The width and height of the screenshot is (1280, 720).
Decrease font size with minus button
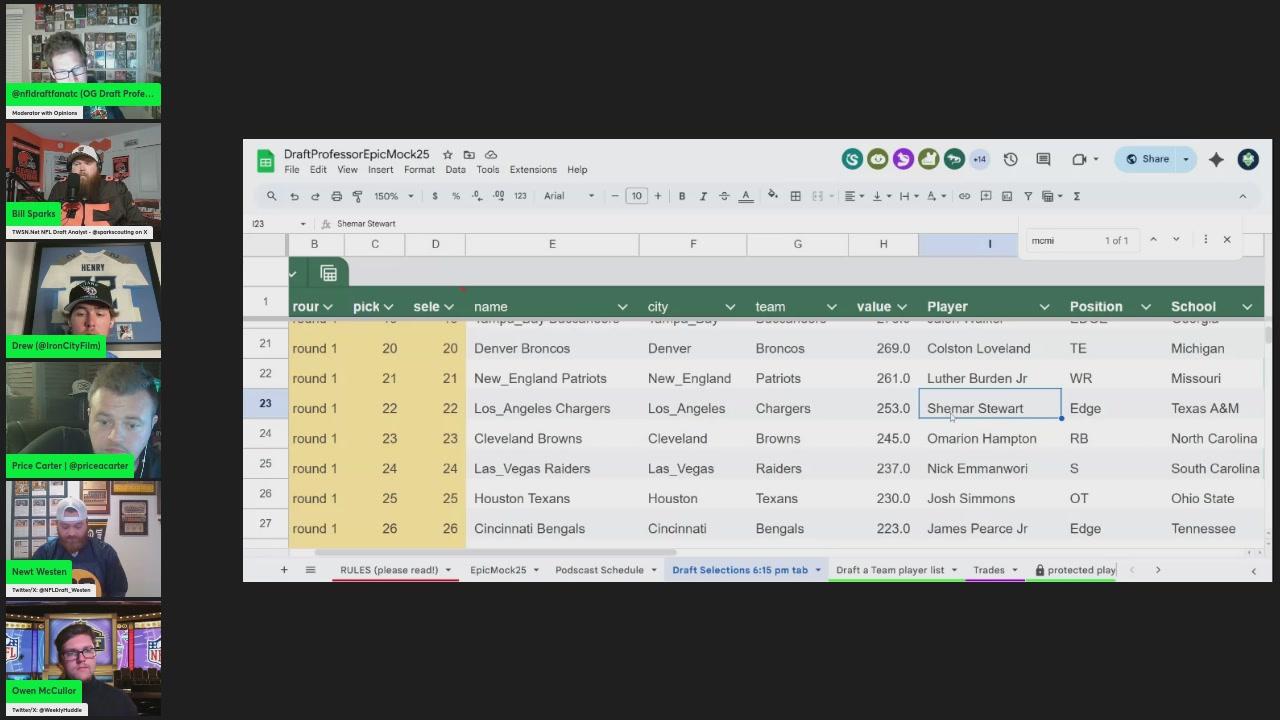click(x=615, y=196)
